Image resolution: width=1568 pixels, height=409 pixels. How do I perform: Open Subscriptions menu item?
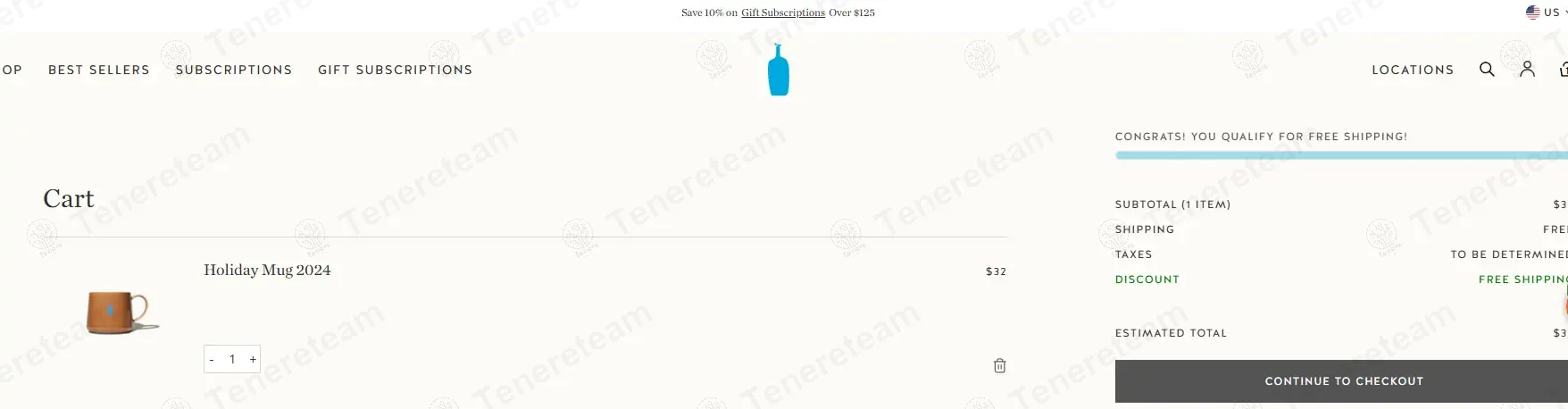click(x=234, y=70)
